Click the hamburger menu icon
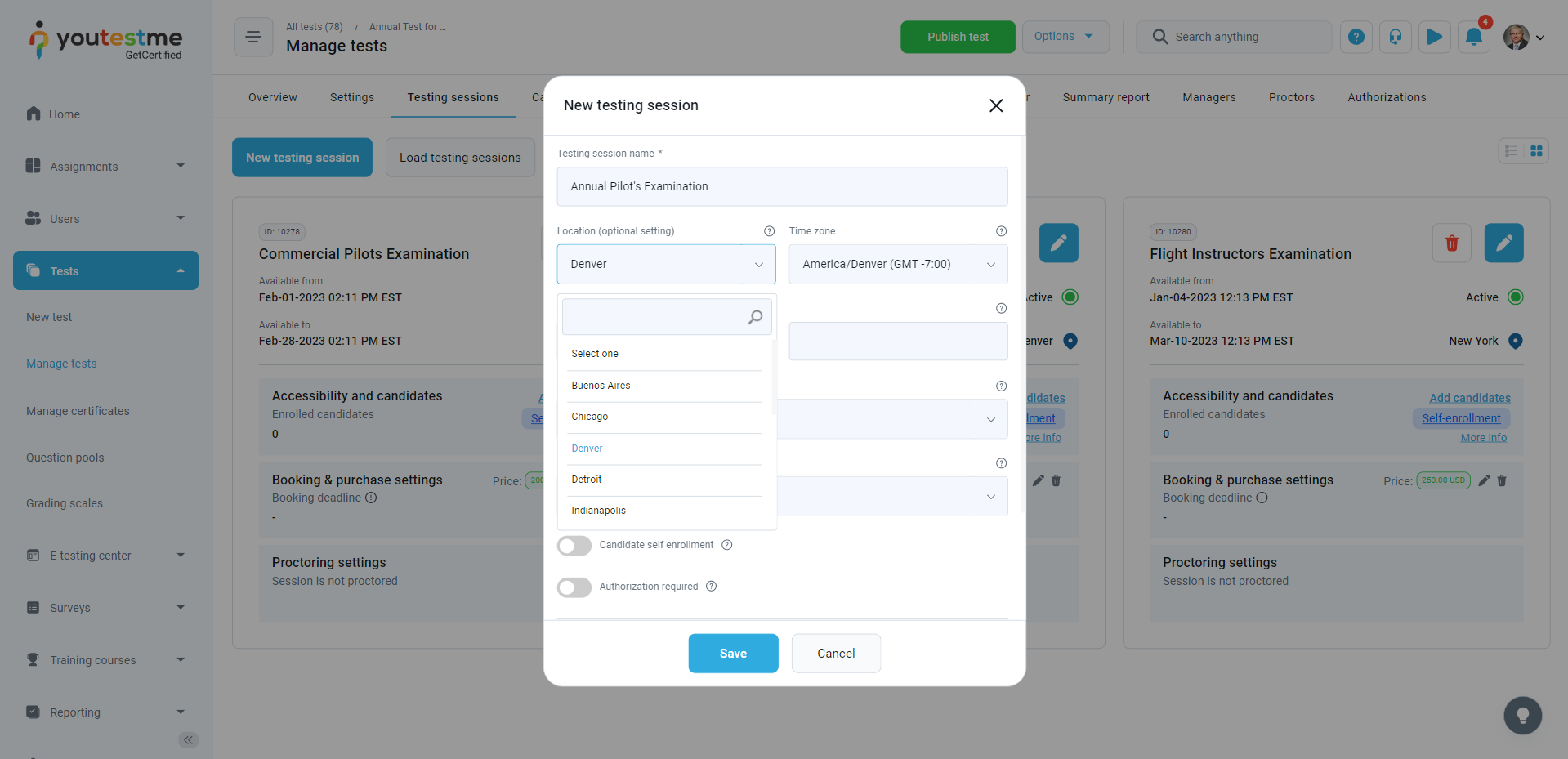1568x759 pixels. pos(253,37)
